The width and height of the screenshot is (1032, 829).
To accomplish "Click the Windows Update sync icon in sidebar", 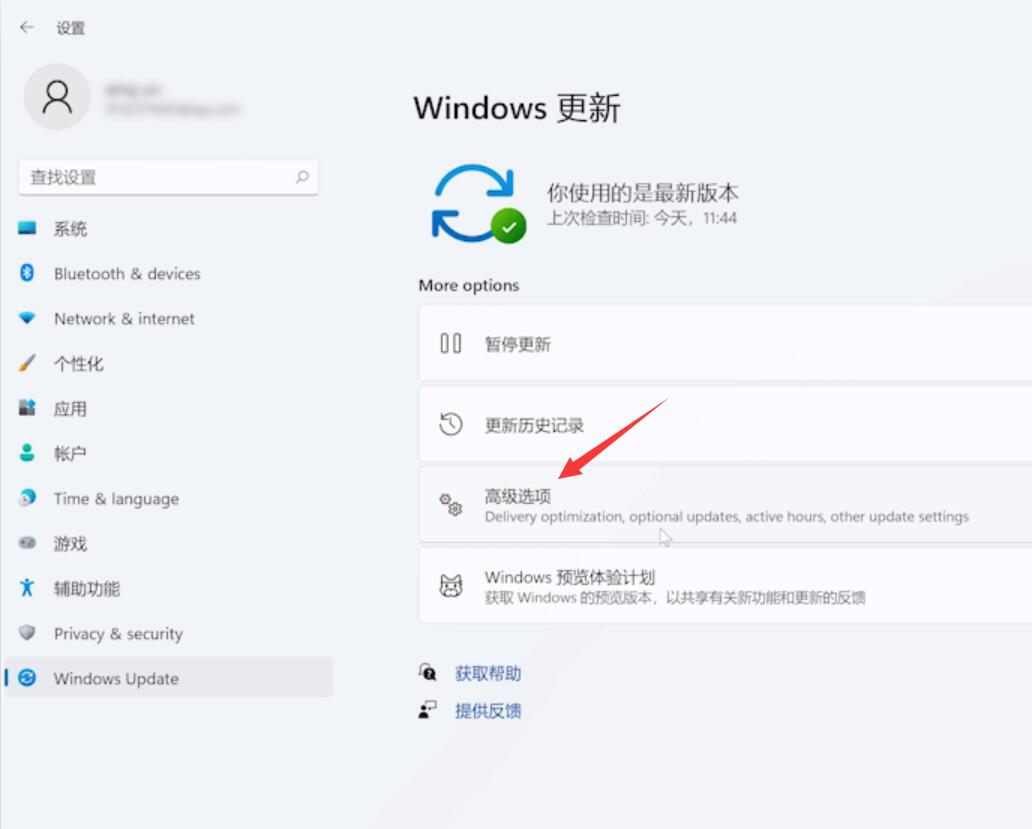I will (27, 678).
